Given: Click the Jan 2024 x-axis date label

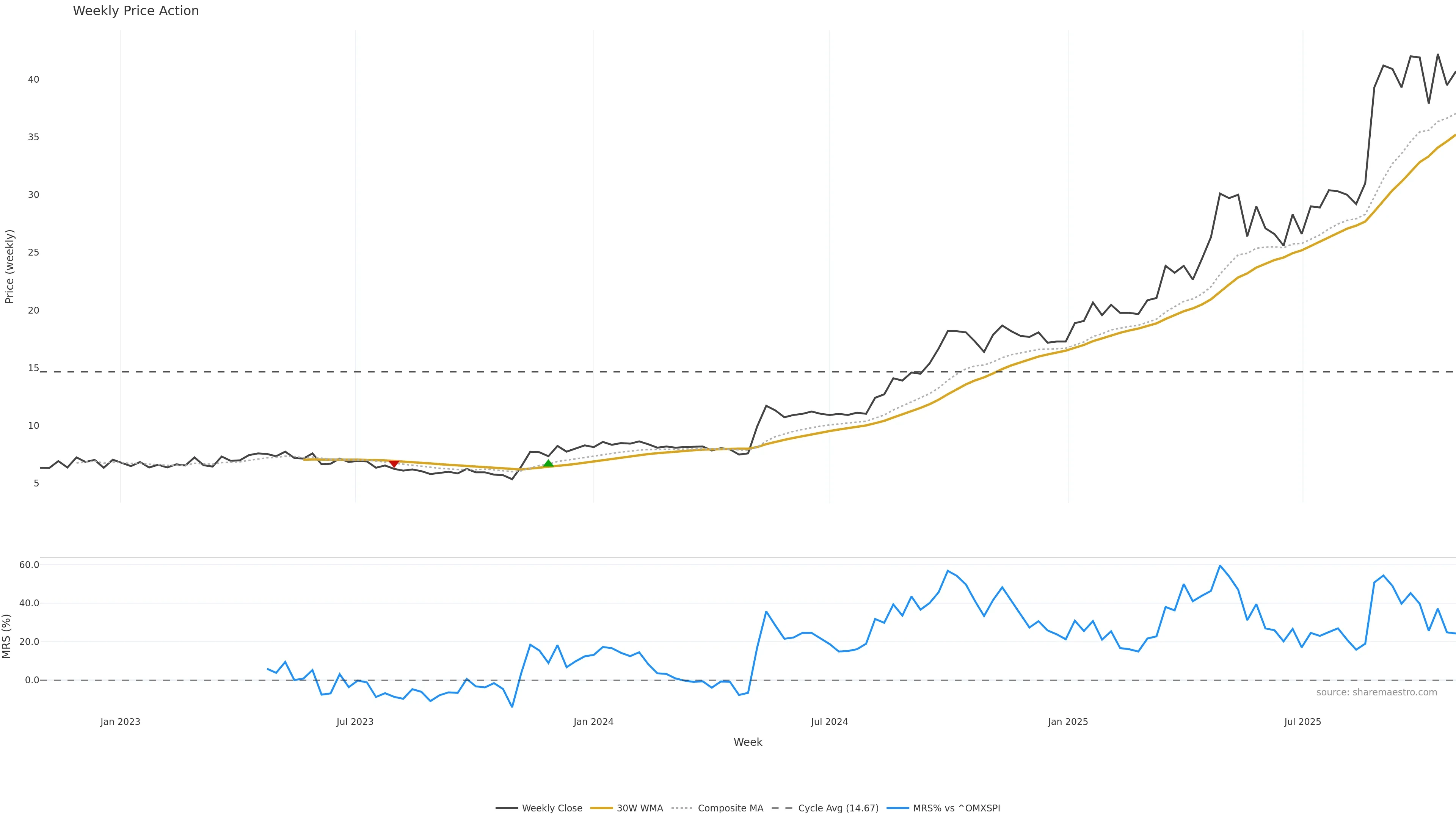Looking at the screenshot, I should tap(593, 722).
